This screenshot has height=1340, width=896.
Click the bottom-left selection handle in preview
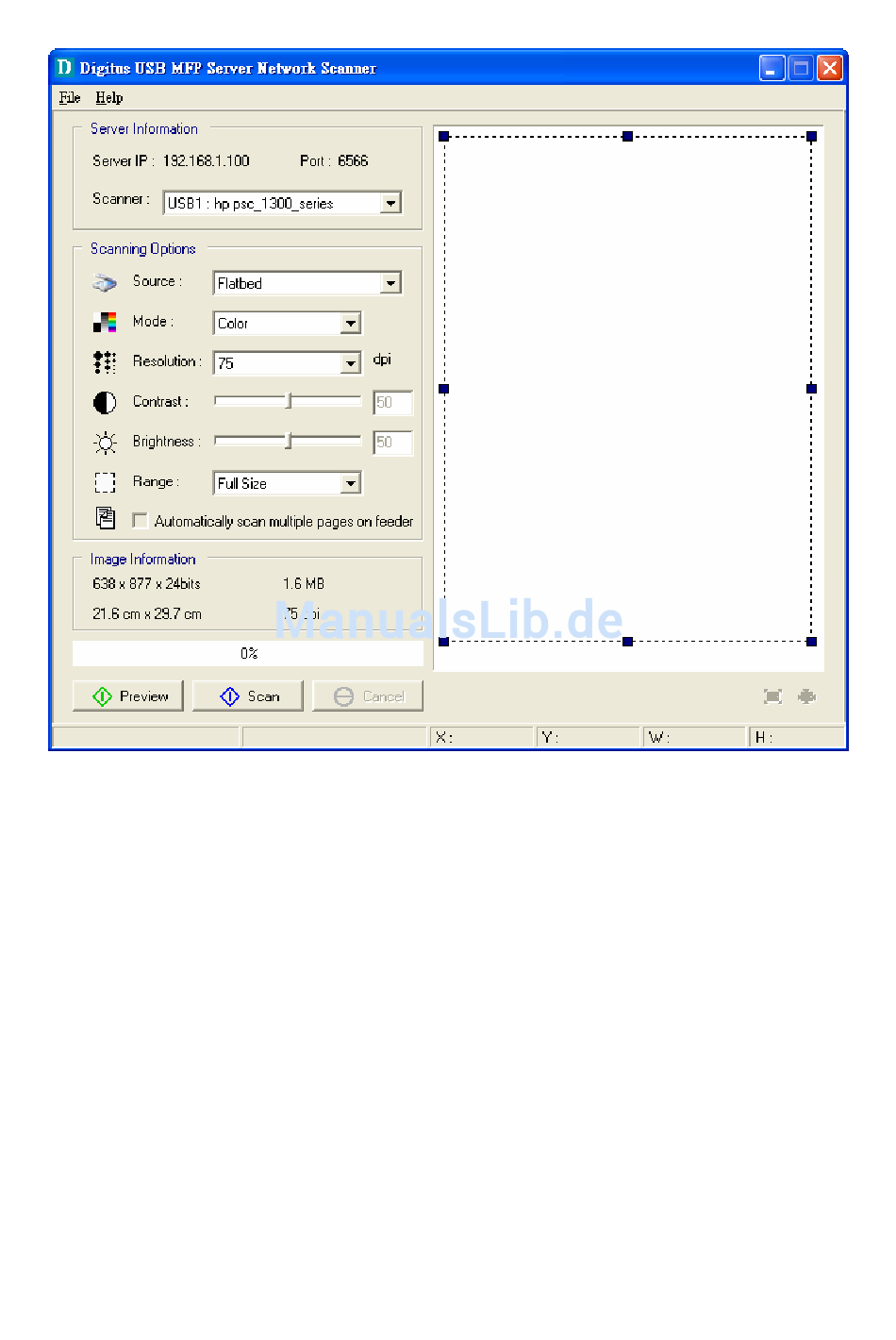tap(444, 642)
